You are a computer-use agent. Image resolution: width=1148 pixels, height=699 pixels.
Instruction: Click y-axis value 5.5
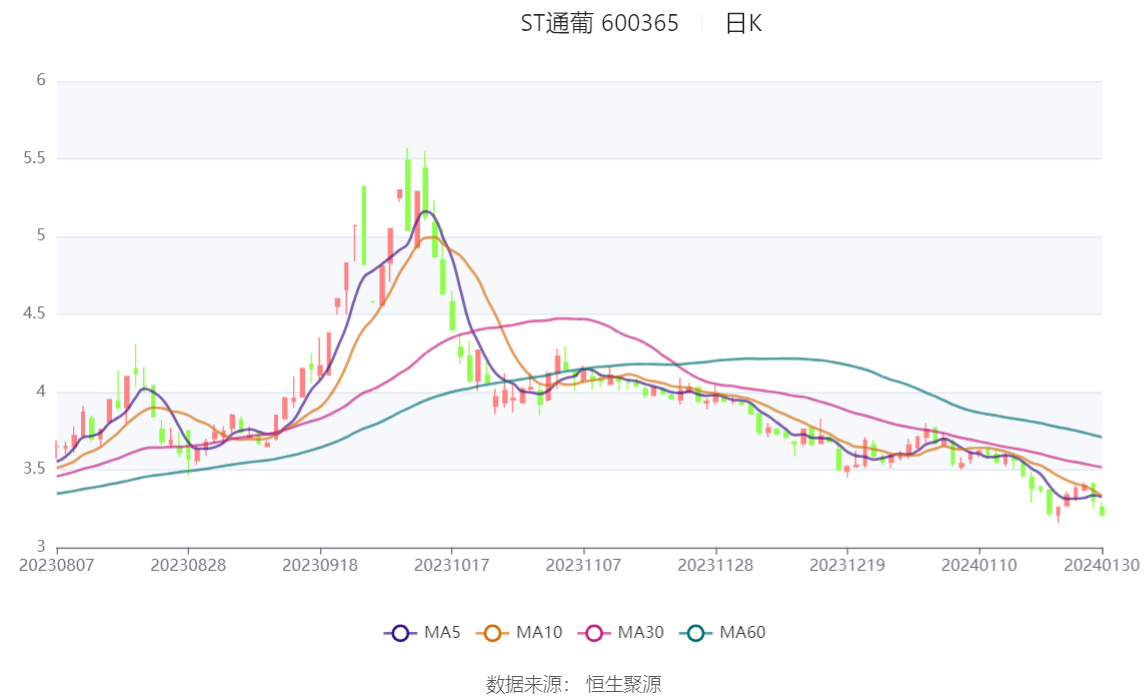pyautogui.click(x=34, y=158)
